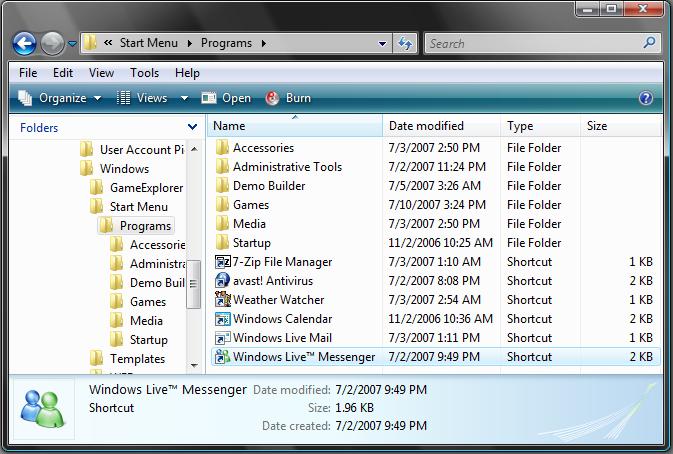
Task: Select Windows folder in folder tree
Action: 115,169
